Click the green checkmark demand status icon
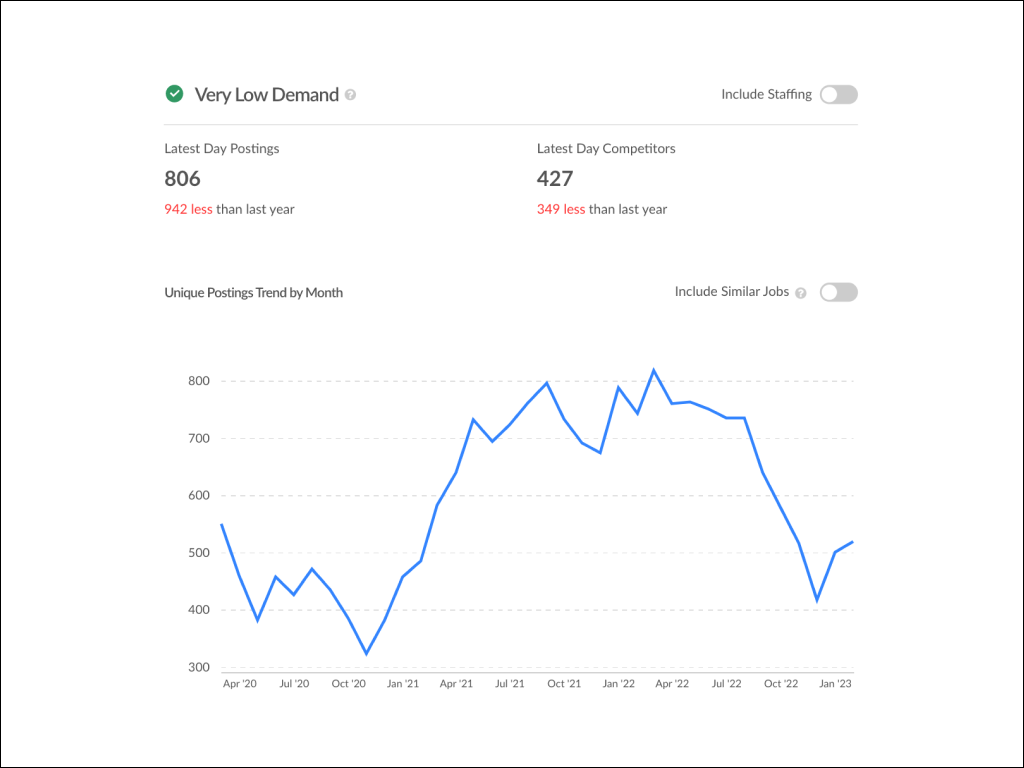 click(x=174, y=94)
